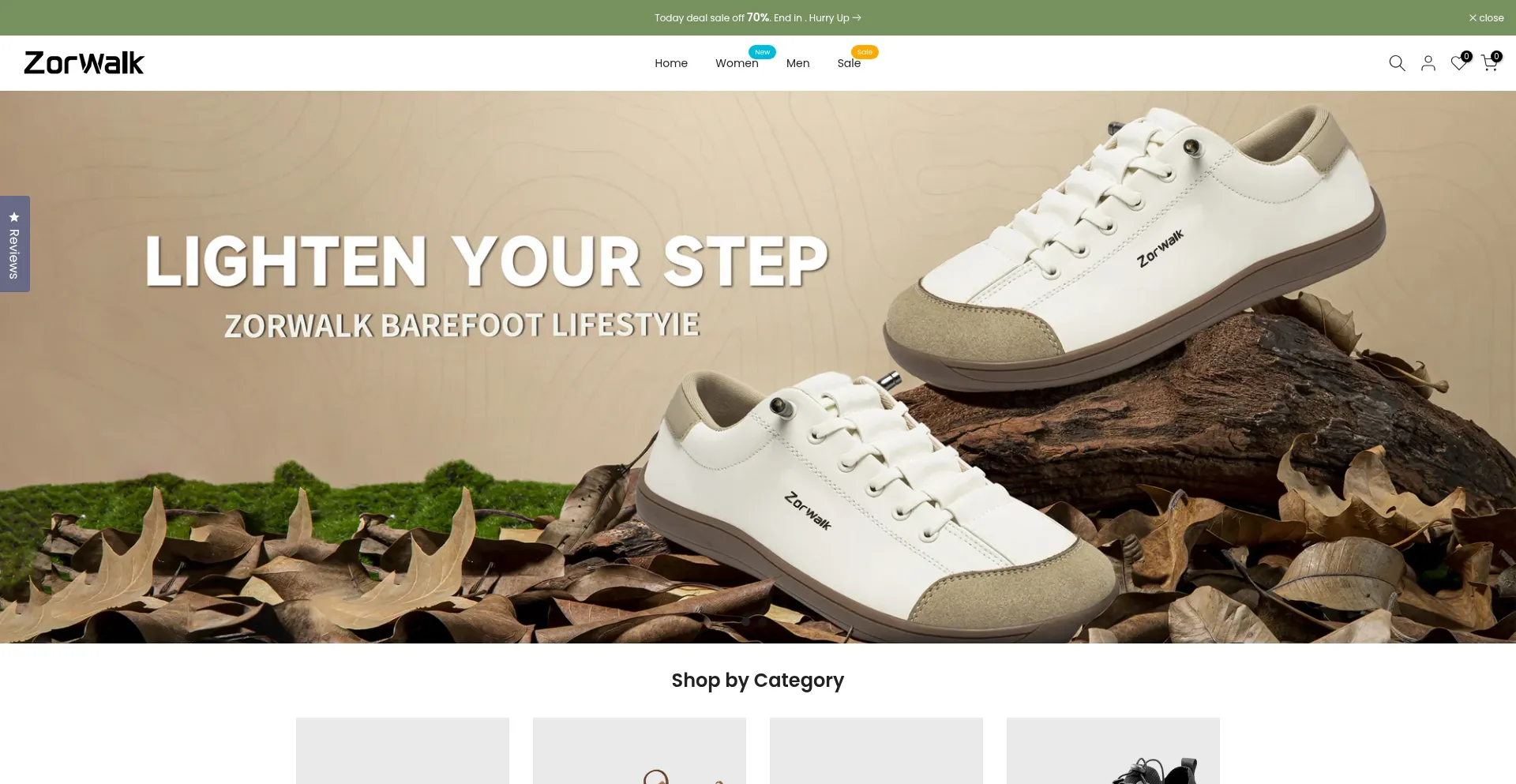1516x784 pixels.
Task: Open the Men menu item
Action: coord(797,63)
